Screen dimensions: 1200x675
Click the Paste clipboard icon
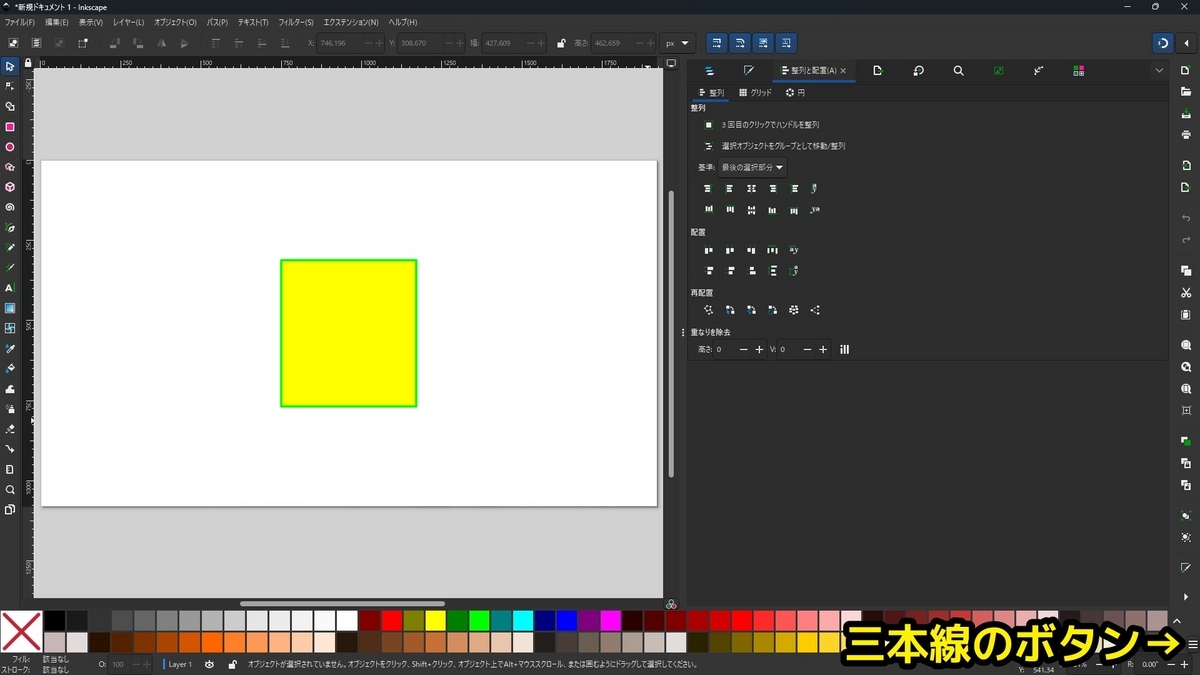[x=1186, y=314]
